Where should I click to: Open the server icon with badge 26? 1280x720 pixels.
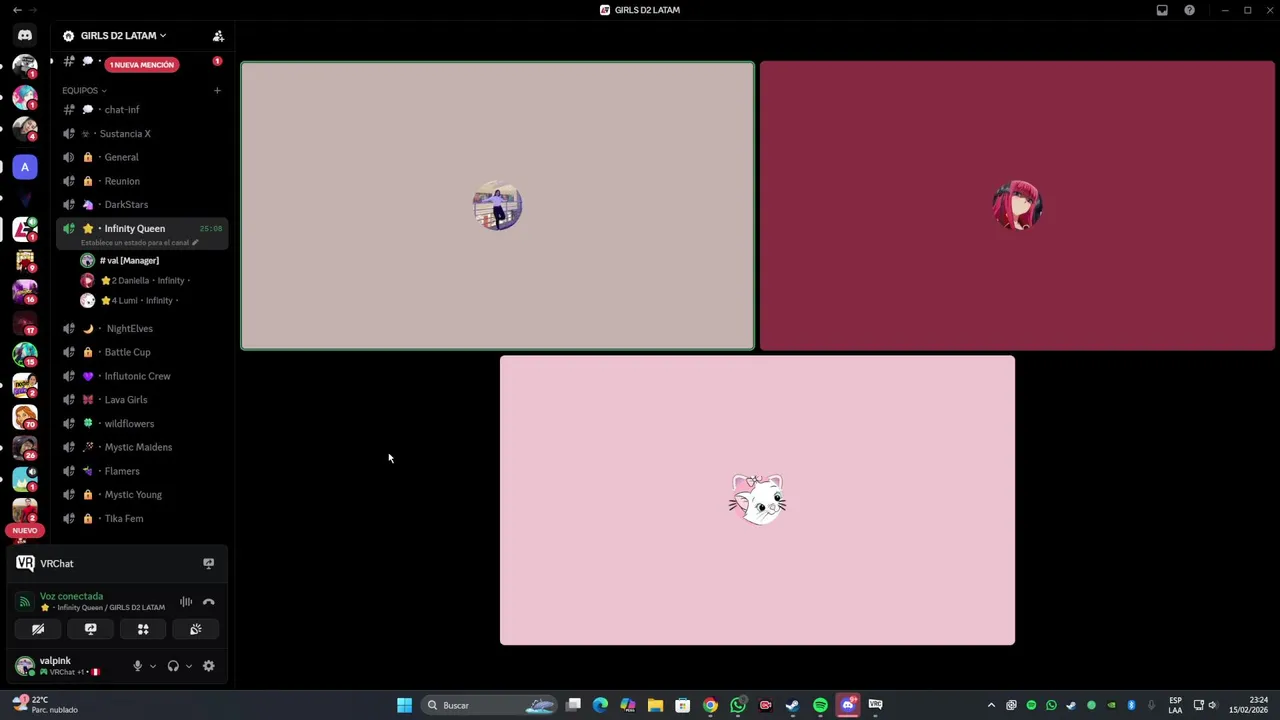(25, 447)
